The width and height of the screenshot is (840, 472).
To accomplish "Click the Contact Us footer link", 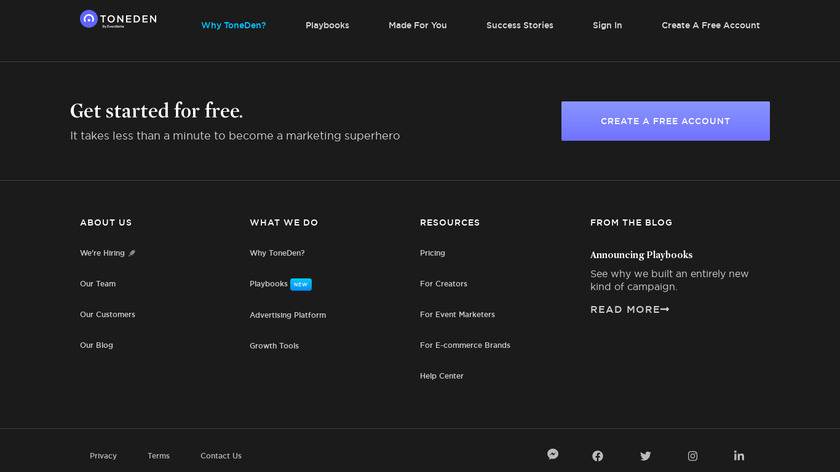I will (x=221, y=456).
